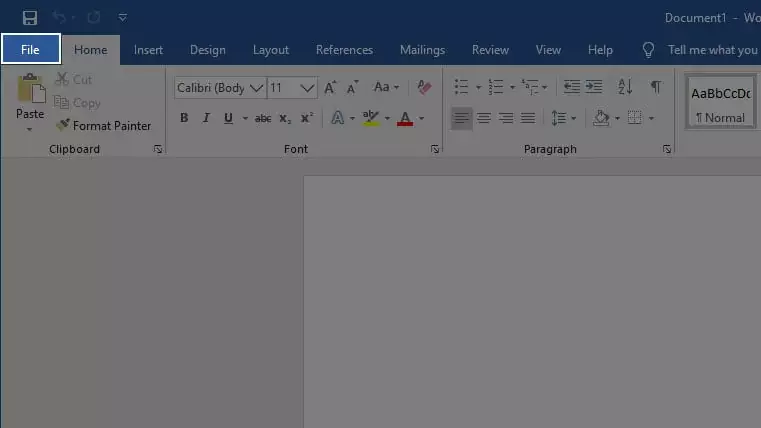
Task: Click the Strikethrough abc icon
Action: tap(263, 118)
